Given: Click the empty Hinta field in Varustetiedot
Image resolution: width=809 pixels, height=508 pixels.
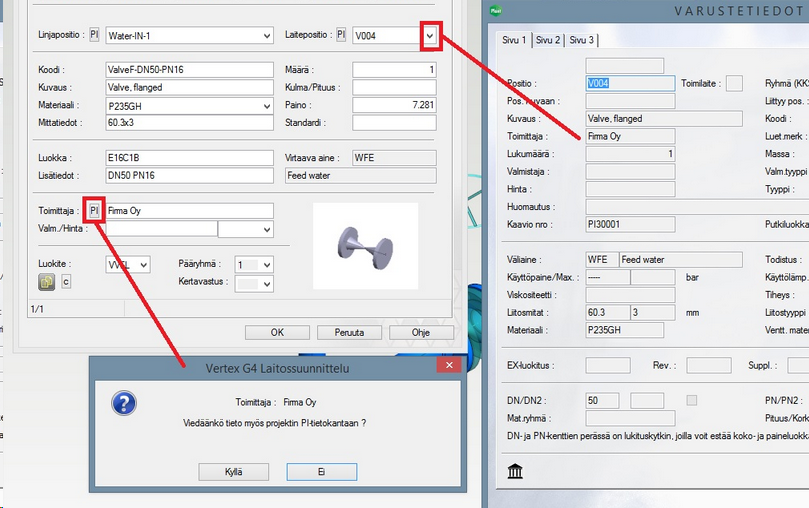Looking at the screenshot, I should (630, 189).
